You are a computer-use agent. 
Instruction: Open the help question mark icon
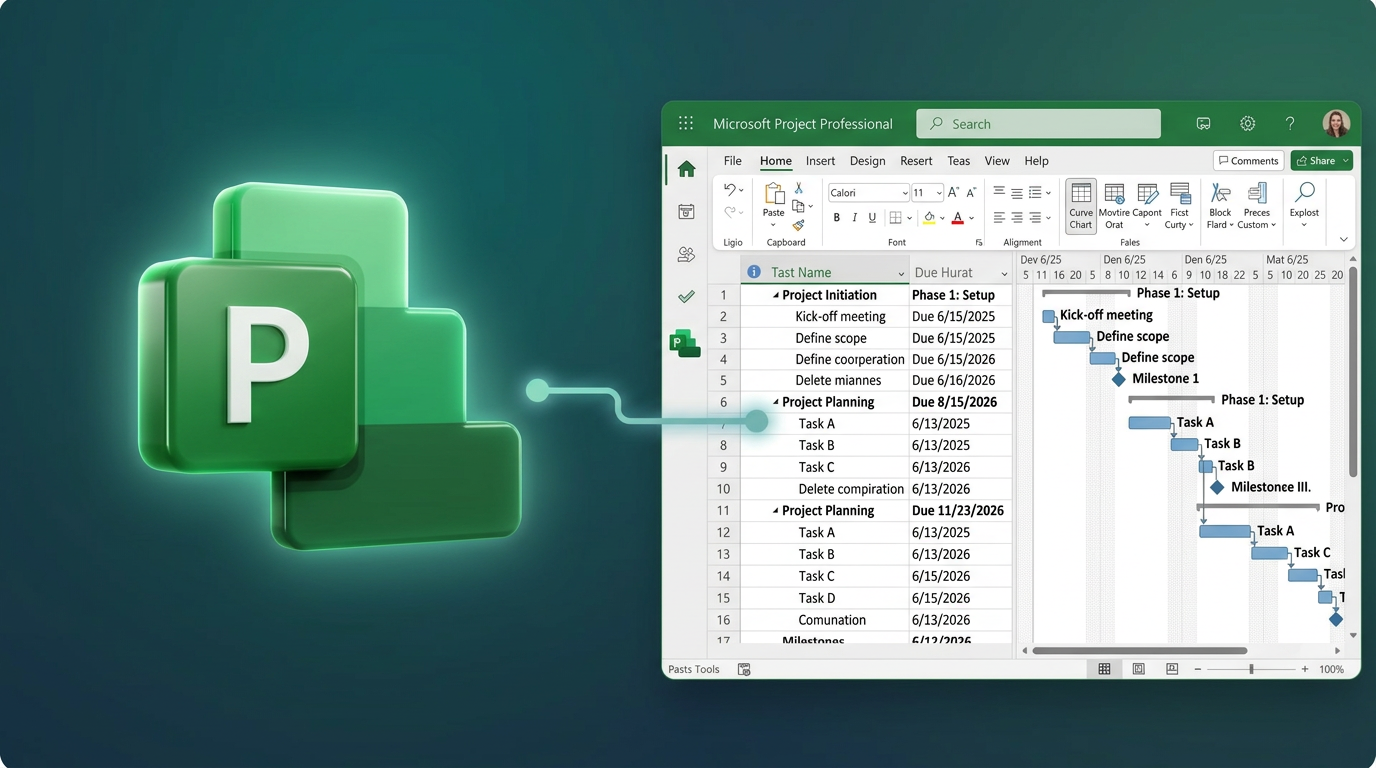click(1290, 124)
